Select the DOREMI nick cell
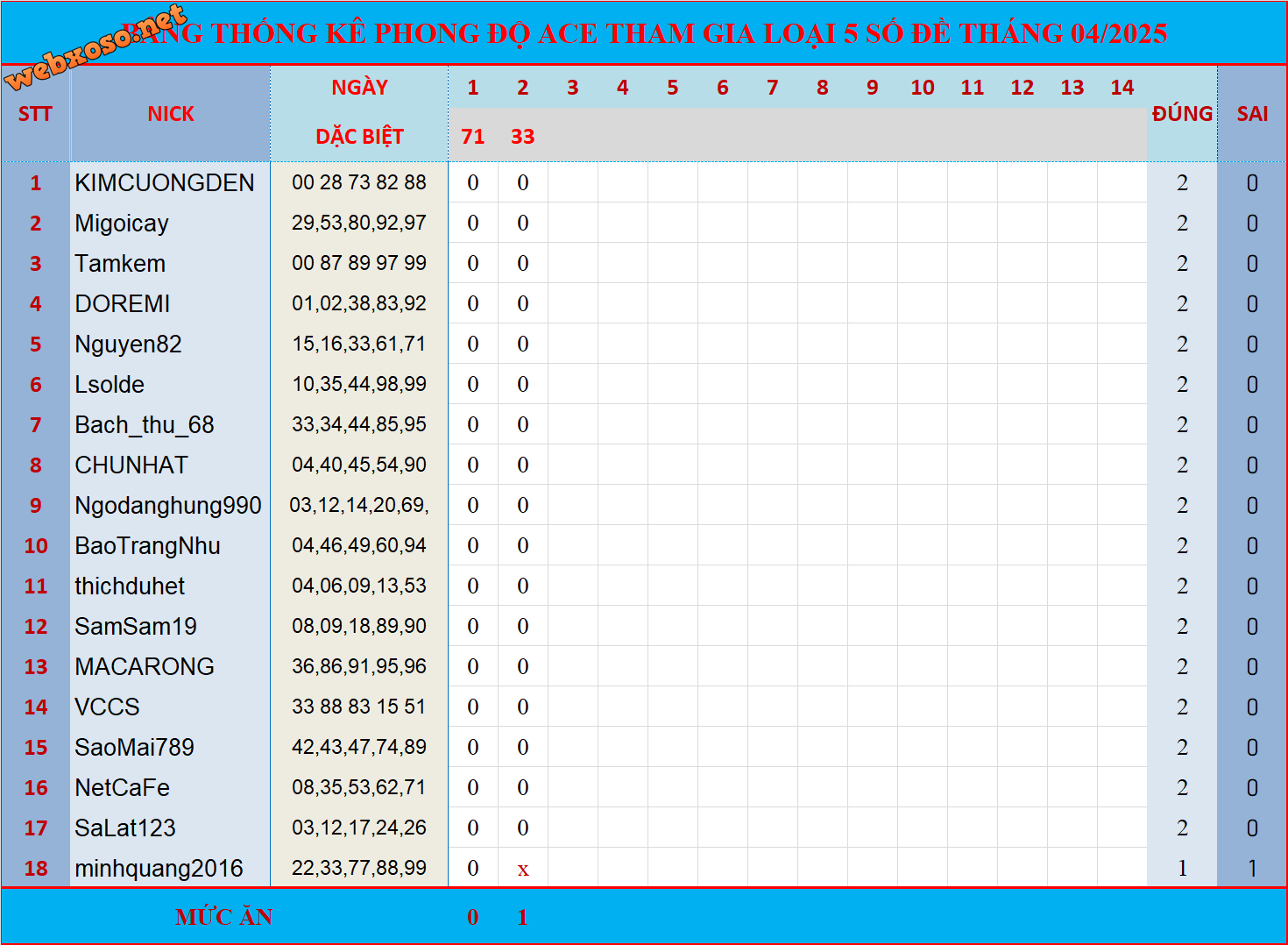Screen dimensions: 1288x945 click(170, 303)
